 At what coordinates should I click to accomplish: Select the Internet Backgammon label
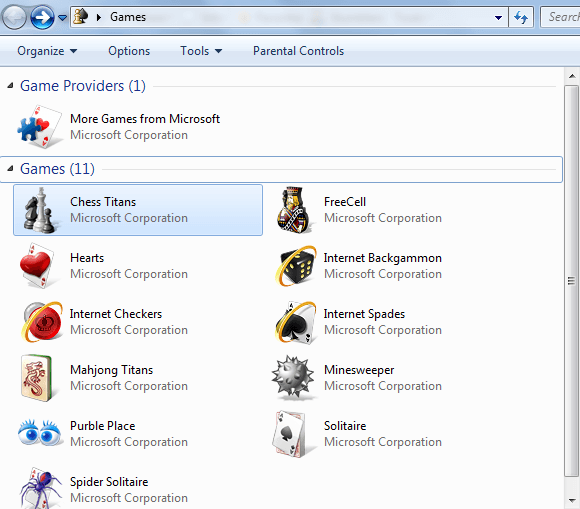382,258
